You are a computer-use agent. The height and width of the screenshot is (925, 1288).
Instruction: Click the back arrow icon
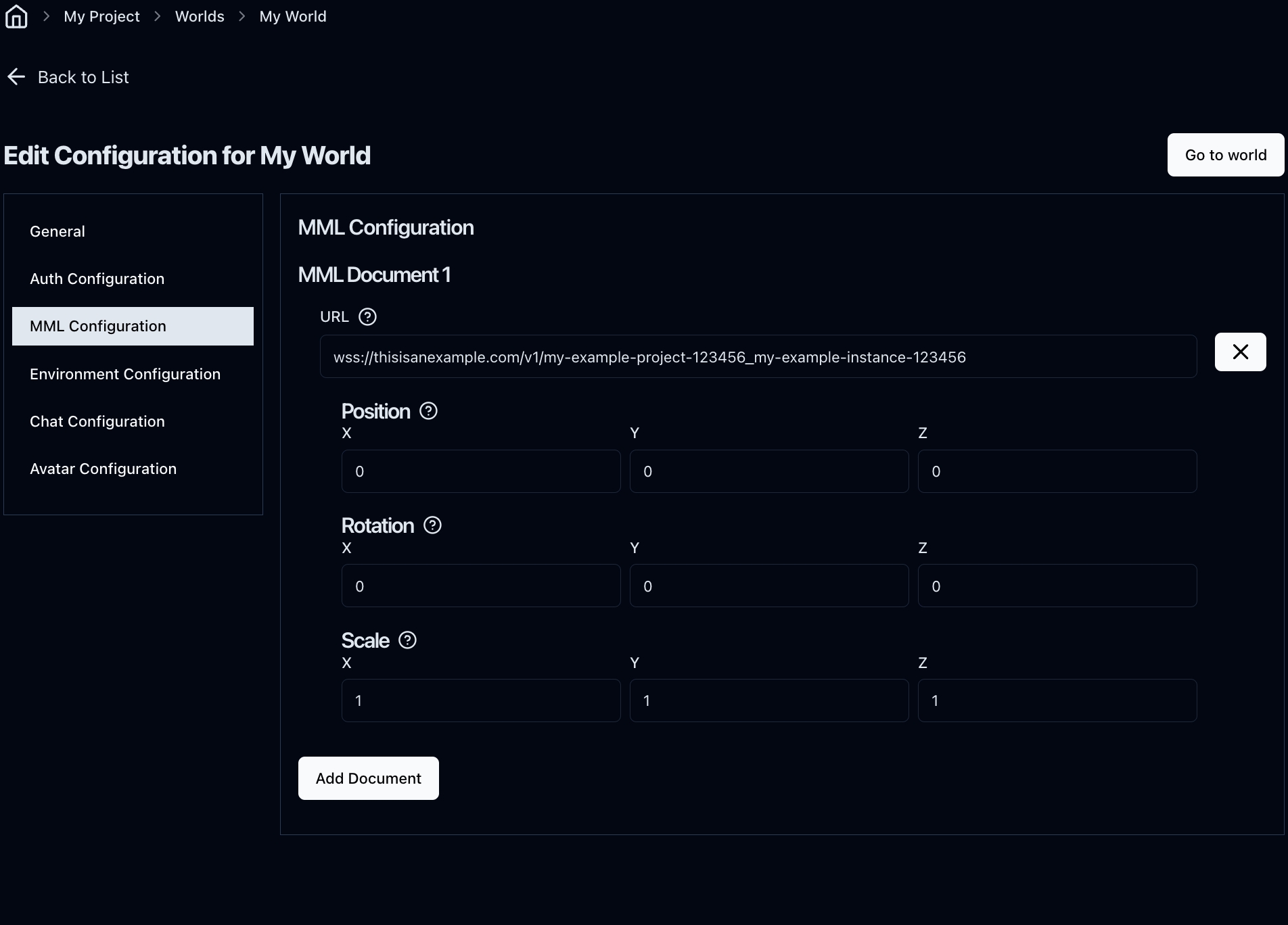pos(16,77)
